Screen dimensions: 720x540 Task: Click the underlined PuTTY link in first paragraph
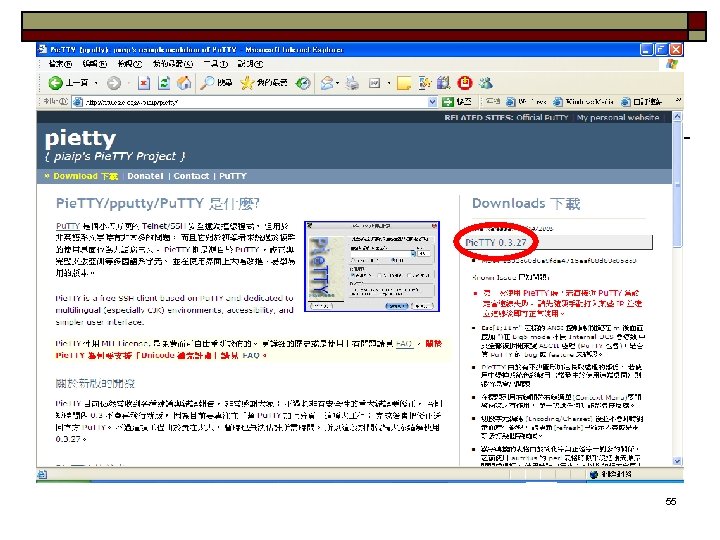tap(68, 226)
